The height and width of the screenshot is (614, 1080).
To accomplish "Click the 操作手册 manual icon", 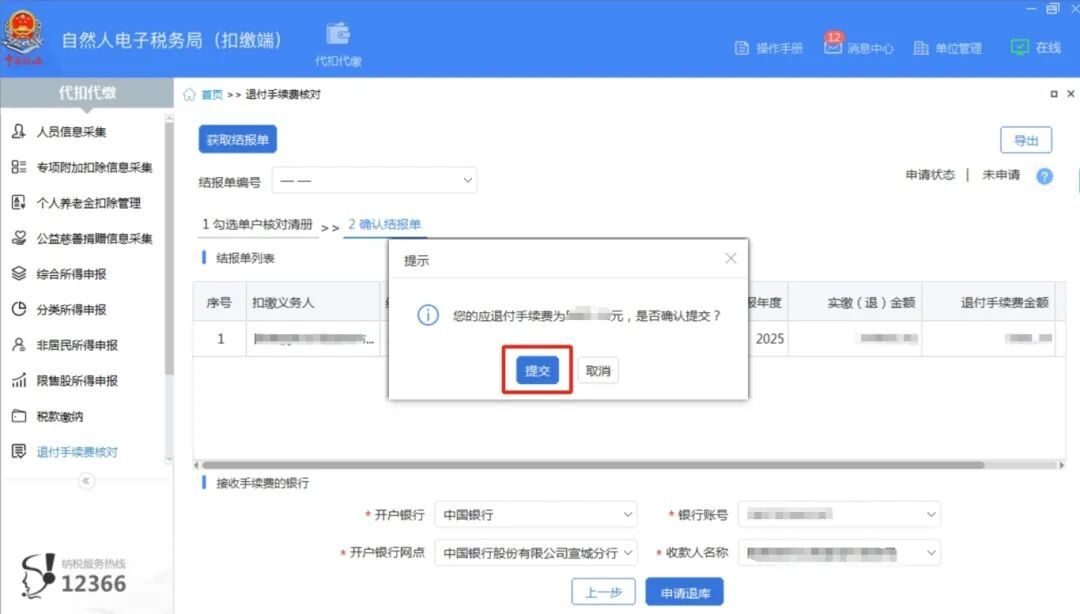I will [766, 48].
